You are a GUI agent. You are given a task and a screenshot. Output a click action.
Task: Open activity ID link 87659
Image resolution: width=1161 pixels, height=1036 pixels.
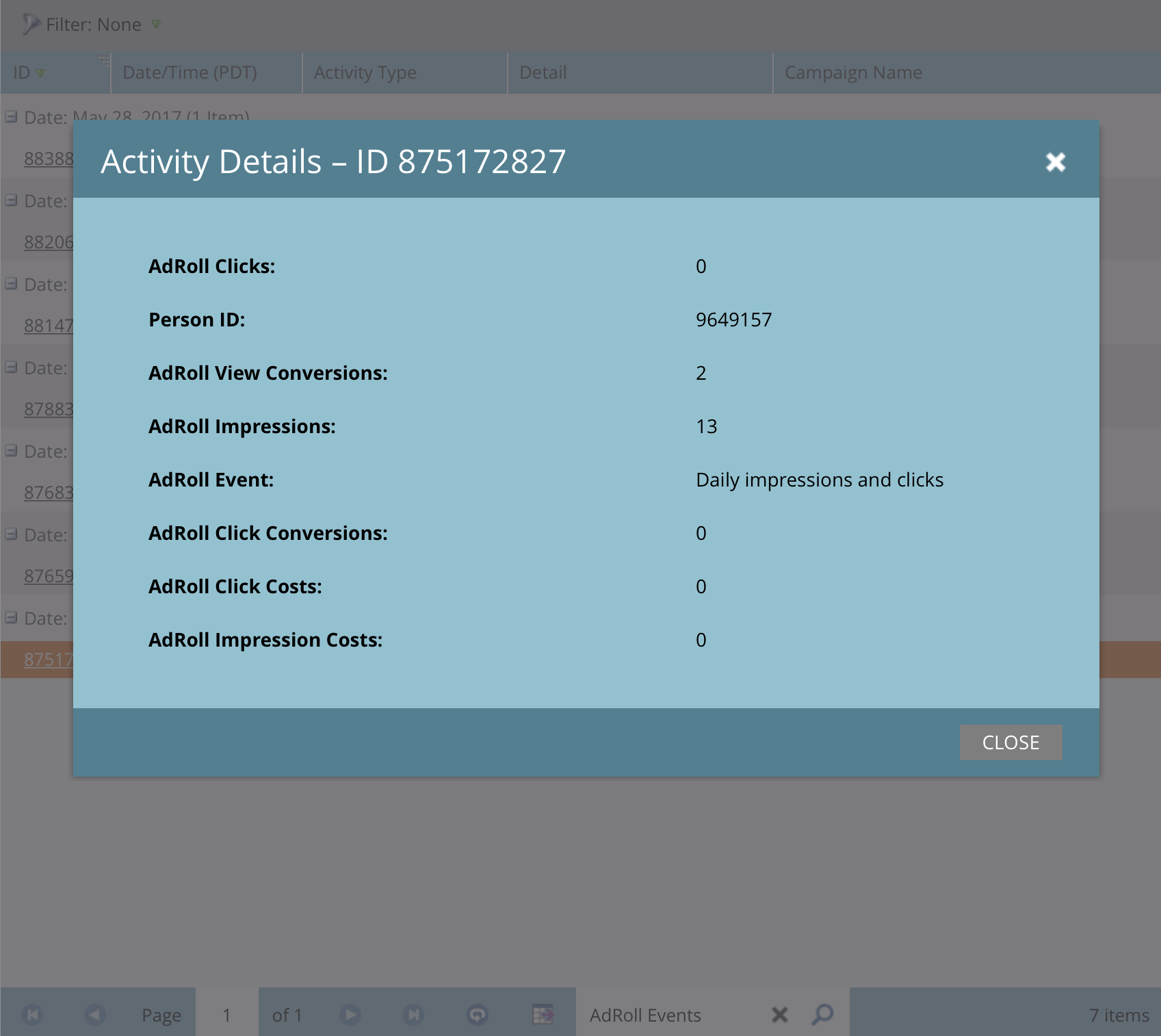click(x=49, y=576)
